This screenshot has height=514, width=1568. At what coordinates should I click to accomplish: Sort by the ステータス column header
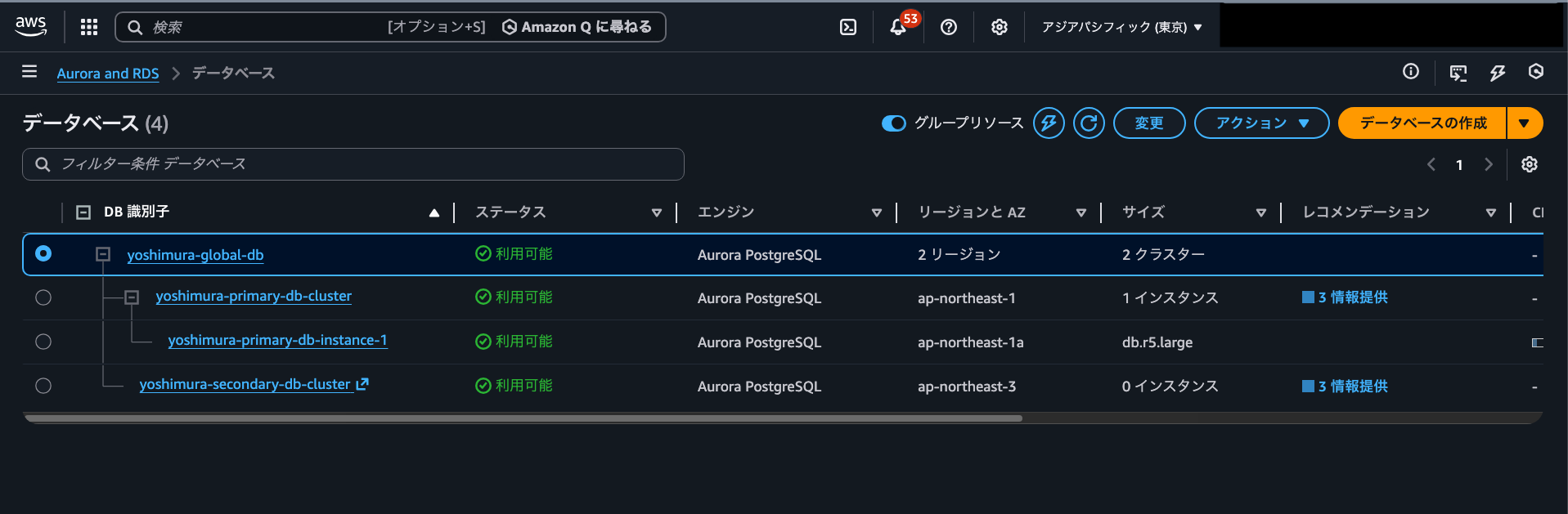click(510, 212)
